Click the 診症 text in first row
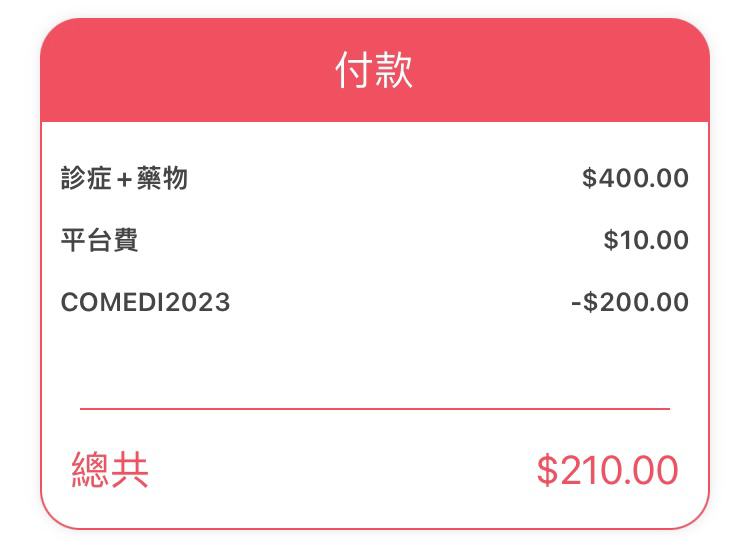The width and height of the screenshot is (750, 542). (86, 178)
